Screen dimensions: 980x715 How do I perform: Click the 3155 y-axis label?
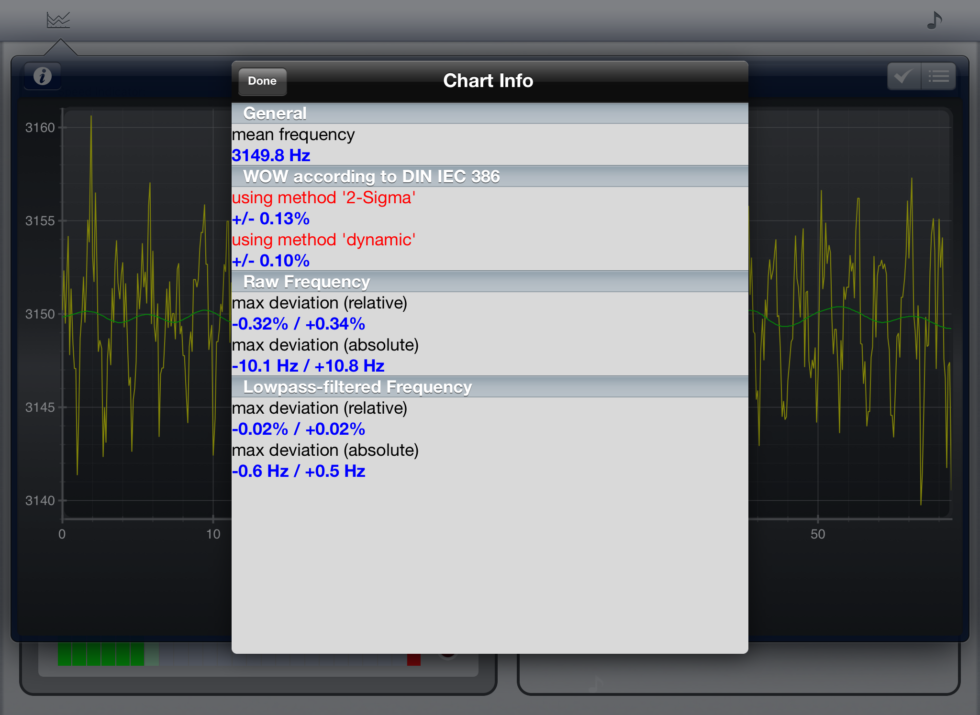[40, 221]
